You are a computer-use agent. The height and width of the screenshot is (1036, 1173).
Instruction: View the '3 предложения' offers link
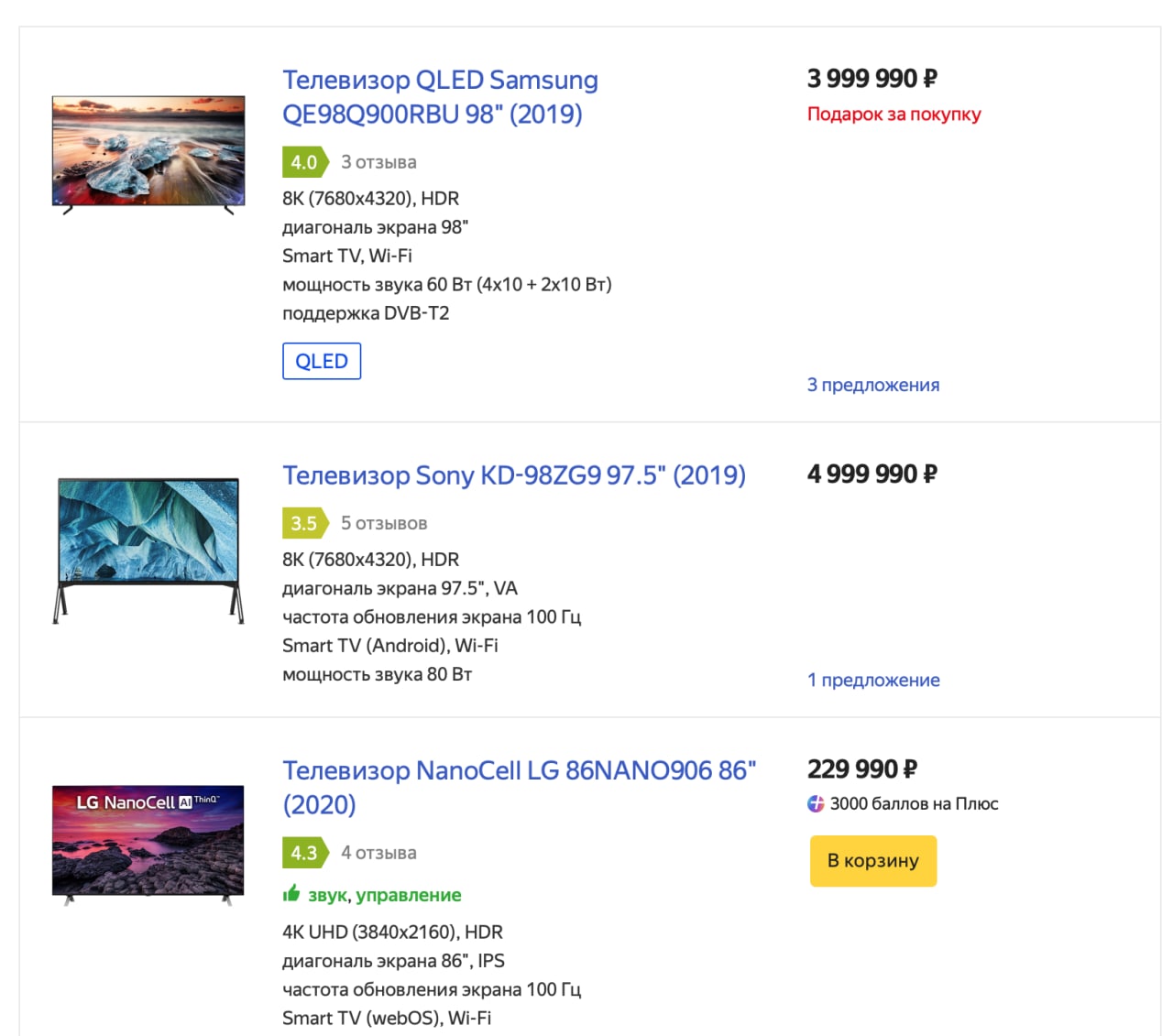pyautogui.click(x=873, y=385)
